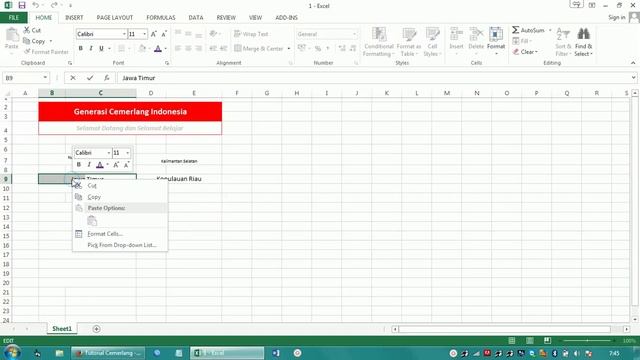Toggle Bold in the ribbon Font group
The height and width of the screenshot is (360, 640).
pyautogui.click(x=80, y=48)
